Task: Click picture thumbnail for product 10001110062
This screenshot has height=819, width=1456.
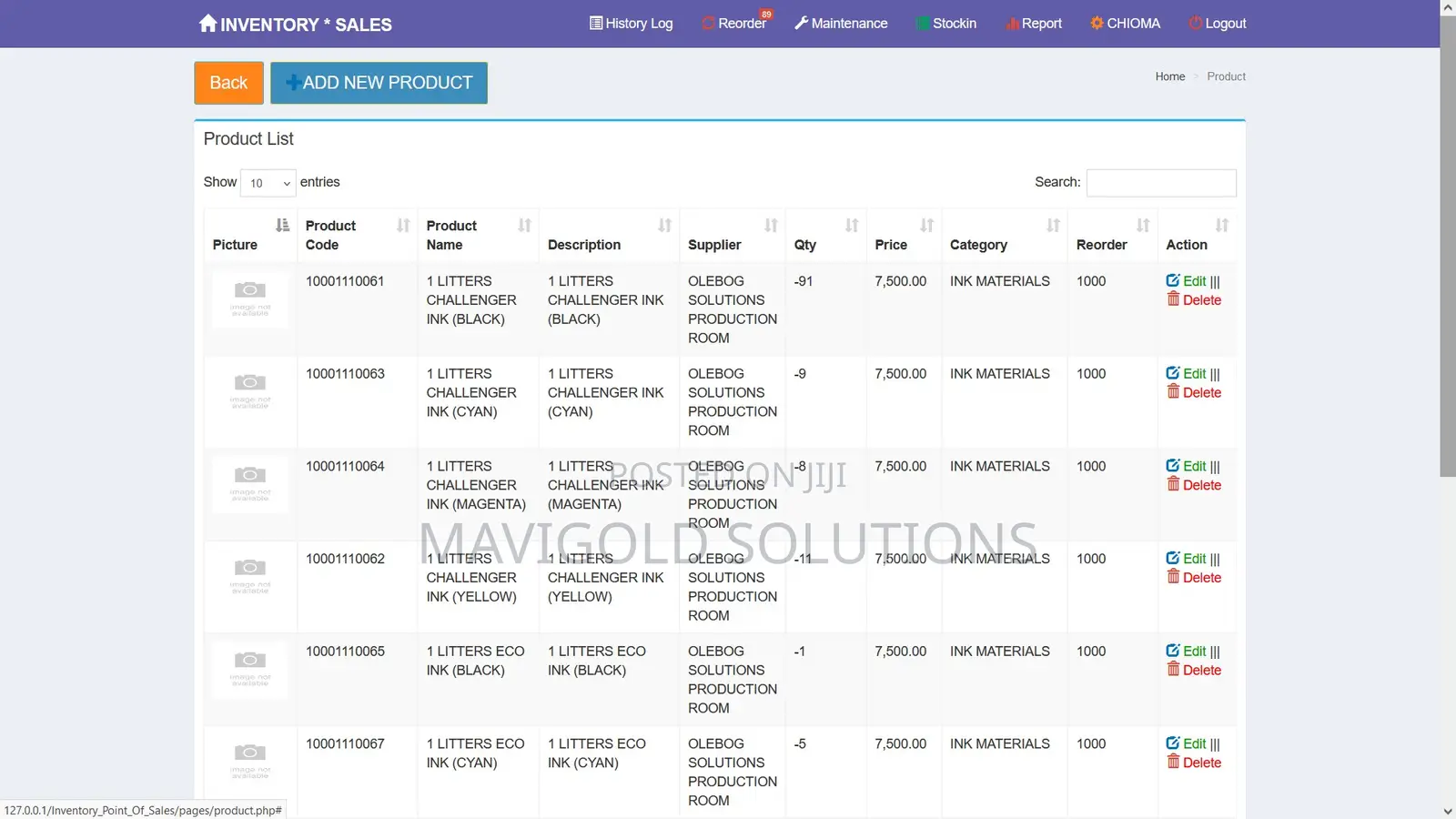Action: pos(250,577)
